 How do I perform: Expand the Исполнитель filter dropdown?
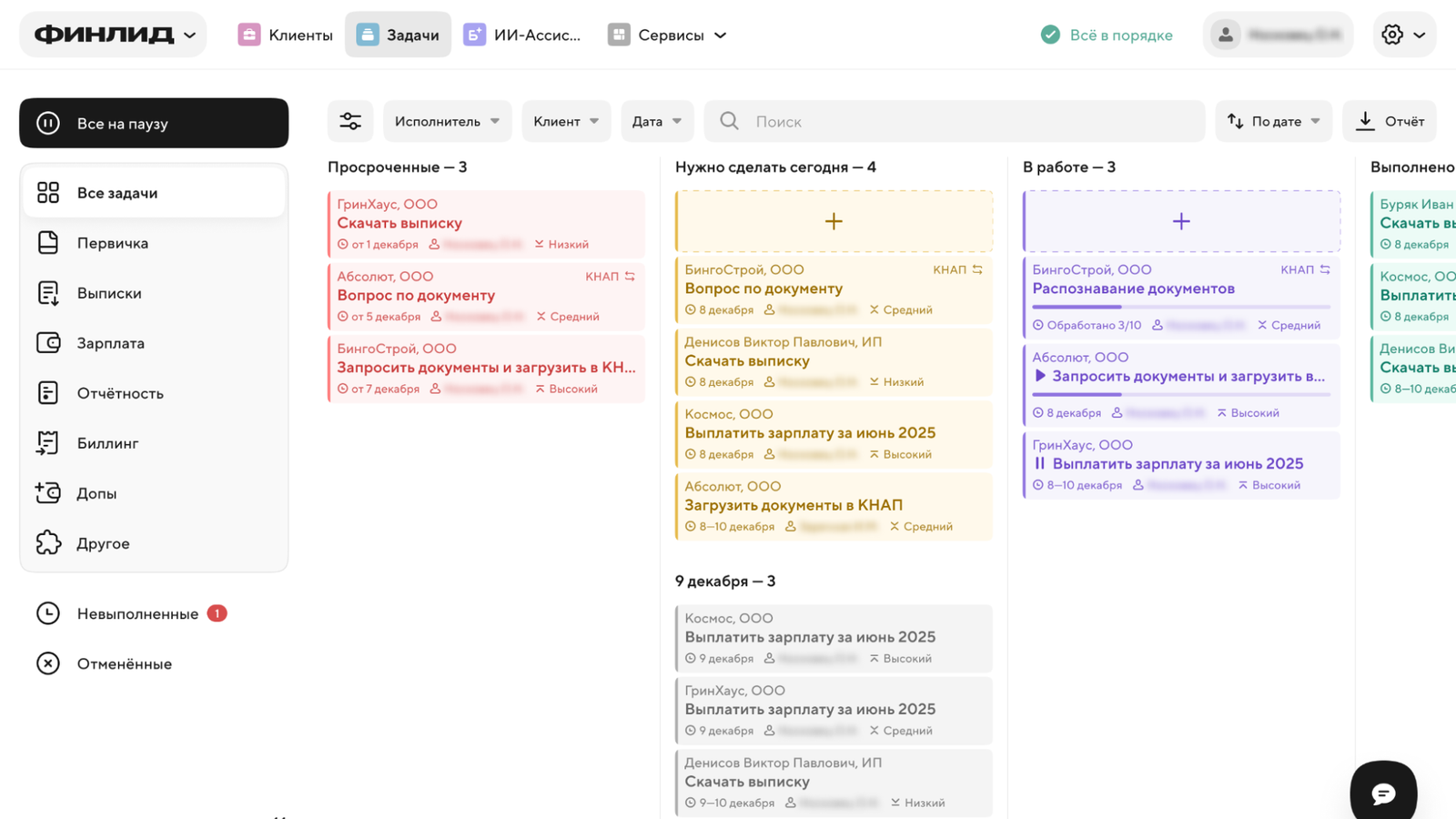pos(446,121)
